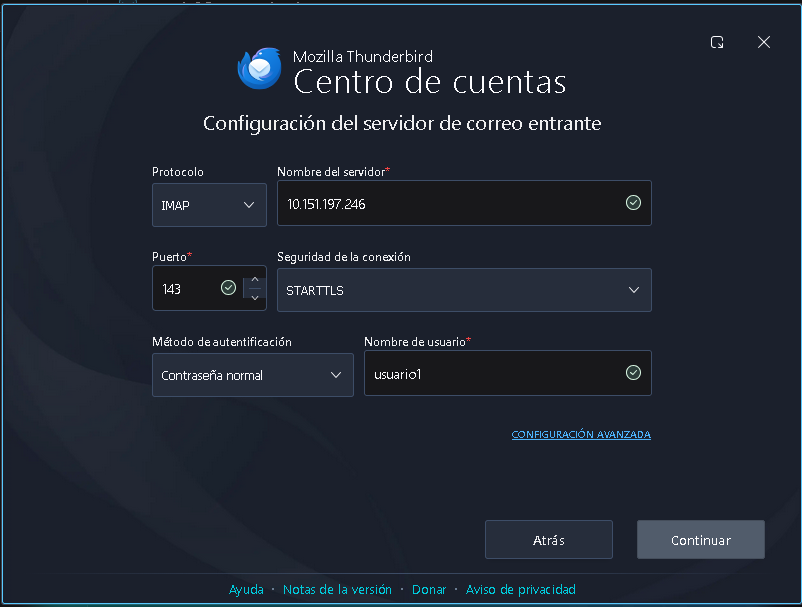The width and height of the screenshot is (802, 607).
Task: Click the Nombre de usuario input field
Action: coord(507,373)
